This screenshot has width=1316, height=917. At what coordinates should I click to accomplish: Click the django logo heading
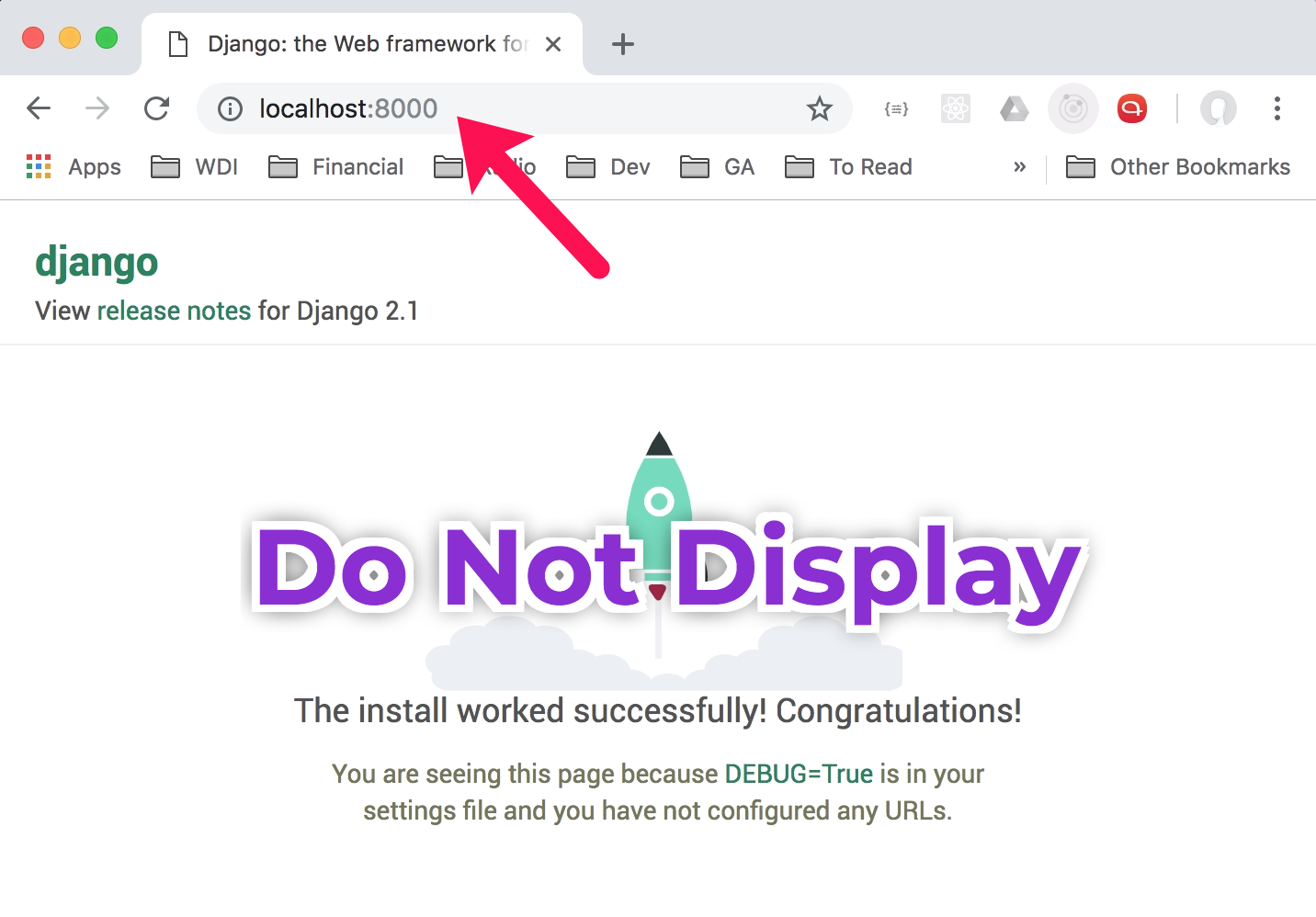coord(96,263)
